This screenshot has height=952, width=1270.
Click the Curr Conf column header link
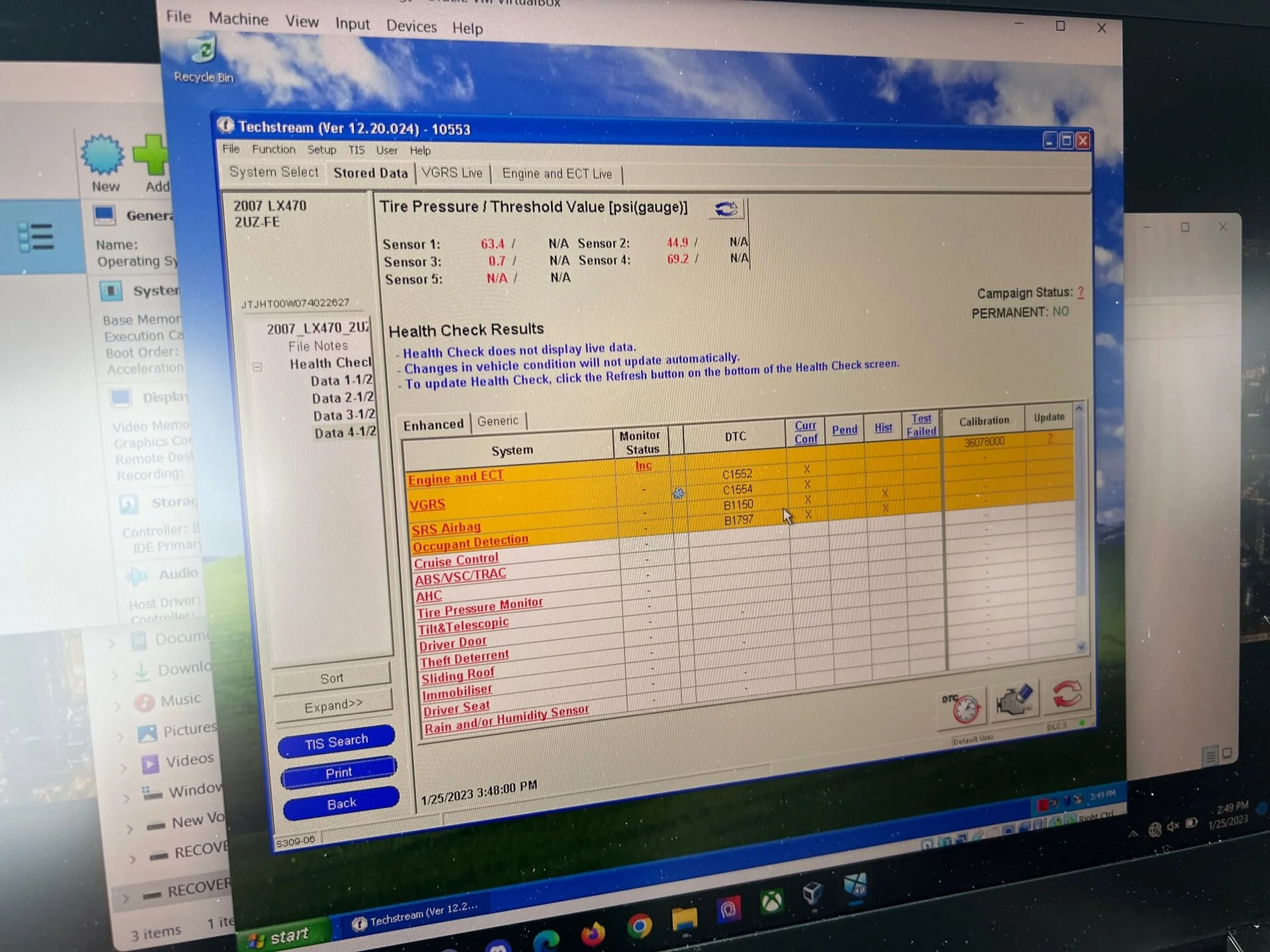point(806,432)
